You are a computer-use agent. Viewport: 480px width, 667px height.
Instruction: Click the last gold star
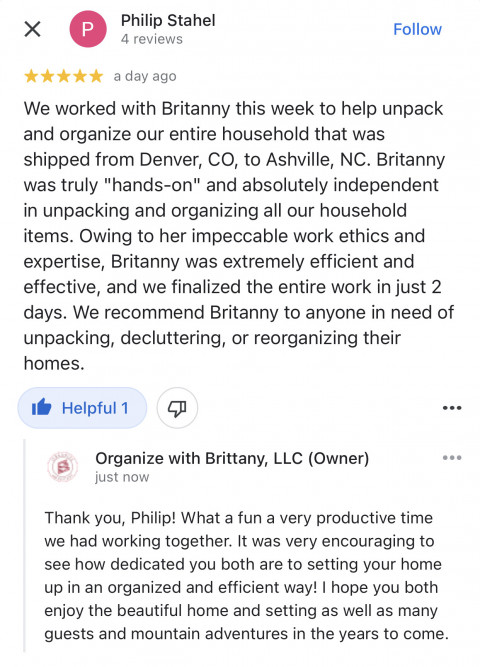coord(96,76)
